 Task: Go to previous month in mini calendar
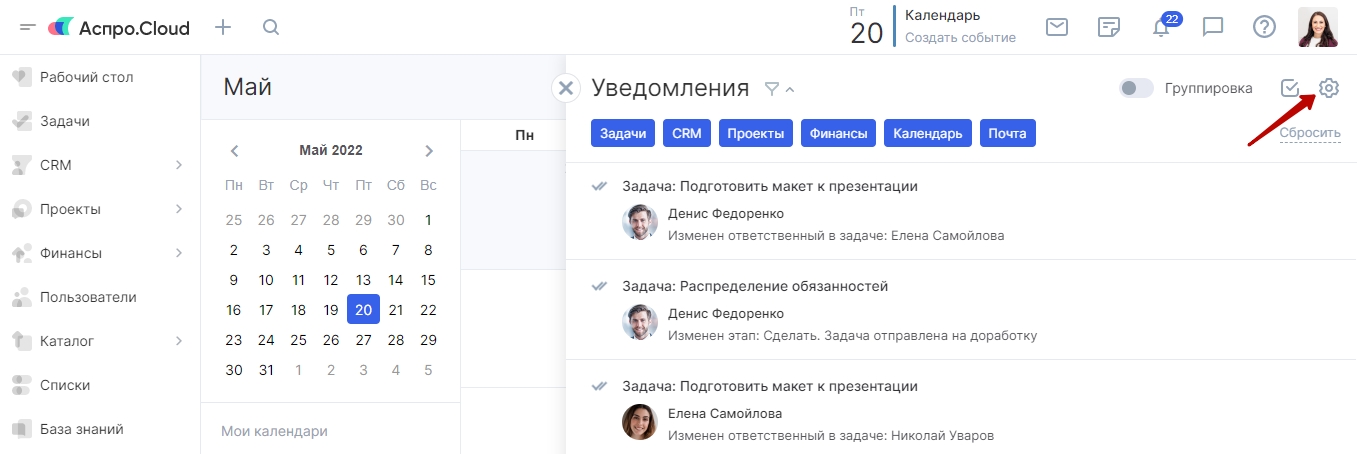point(234,151)
